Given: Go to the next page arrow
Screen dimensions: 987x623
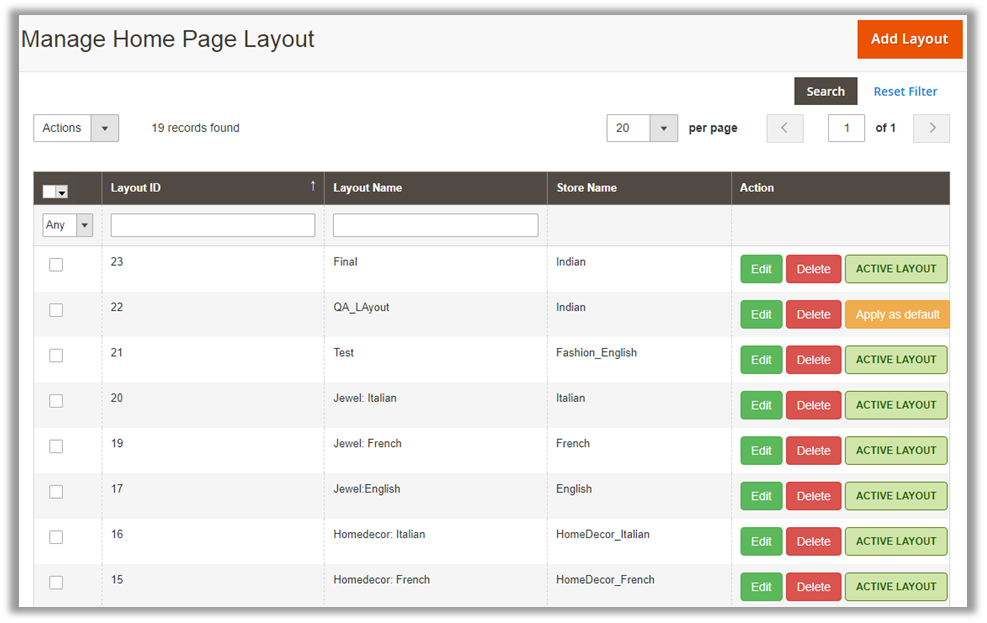Looking at the screenshot, I should pyautogui.click(x=931, y=128).
